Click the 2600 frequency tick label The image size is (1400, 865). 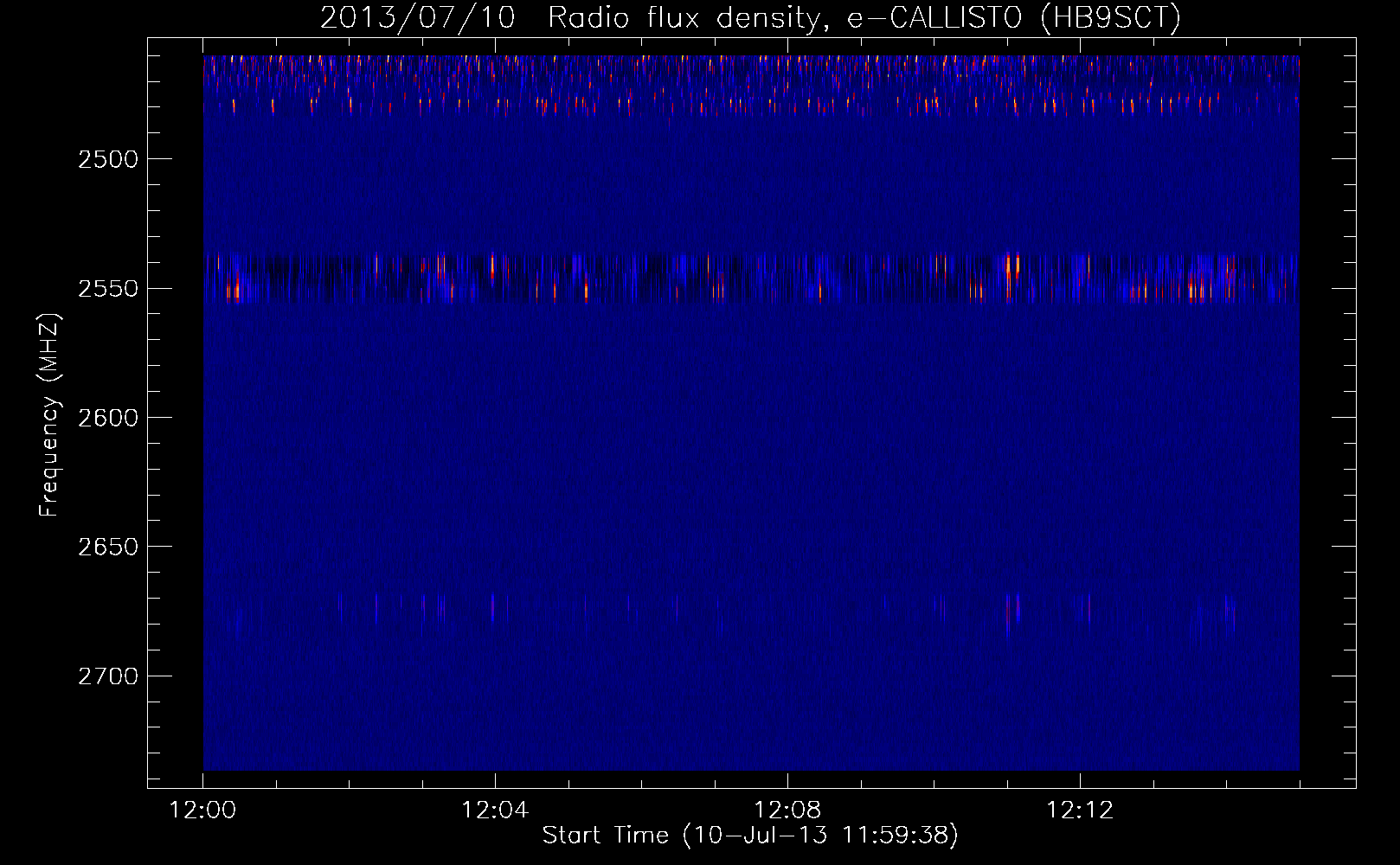[x=108, y=418]
